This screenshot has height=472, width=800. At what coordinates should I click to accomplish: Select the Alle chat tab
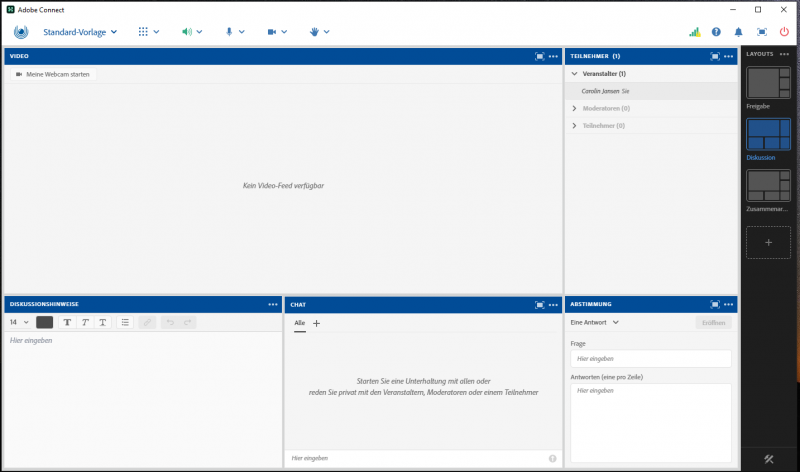[x=299, y=323]
